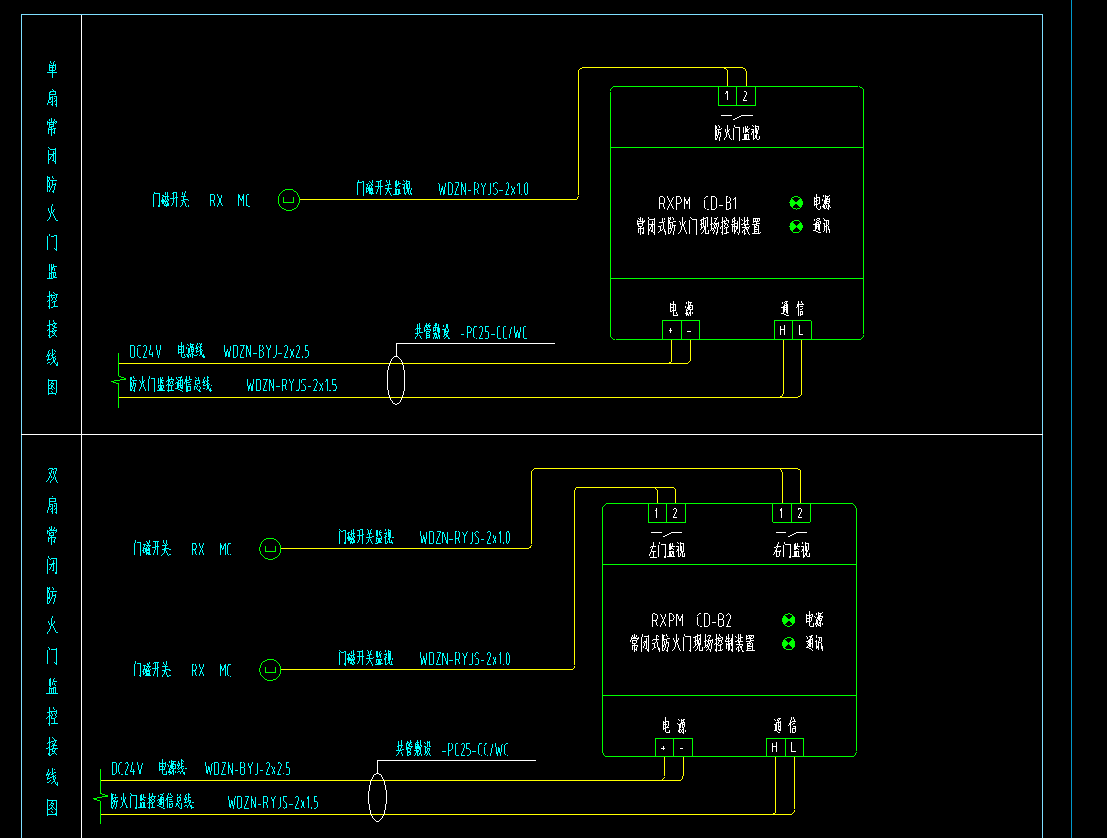Select the conduit ellipse symbol in the single-door diagram
Screen dimensions: 1107x838
396,381
